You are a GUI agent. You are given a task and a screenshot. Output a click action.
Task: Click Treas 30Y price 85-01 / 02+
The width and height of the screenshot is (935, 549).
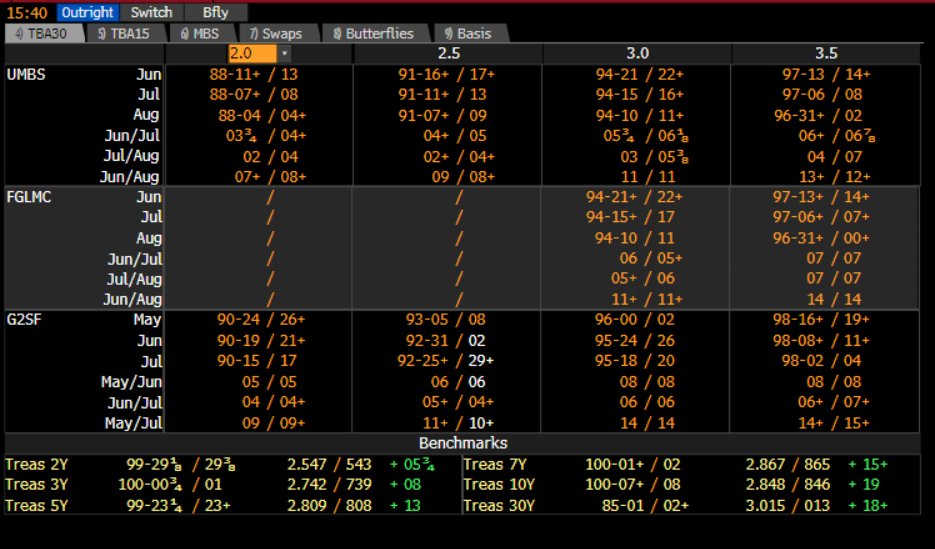click(x=645, y=505)
